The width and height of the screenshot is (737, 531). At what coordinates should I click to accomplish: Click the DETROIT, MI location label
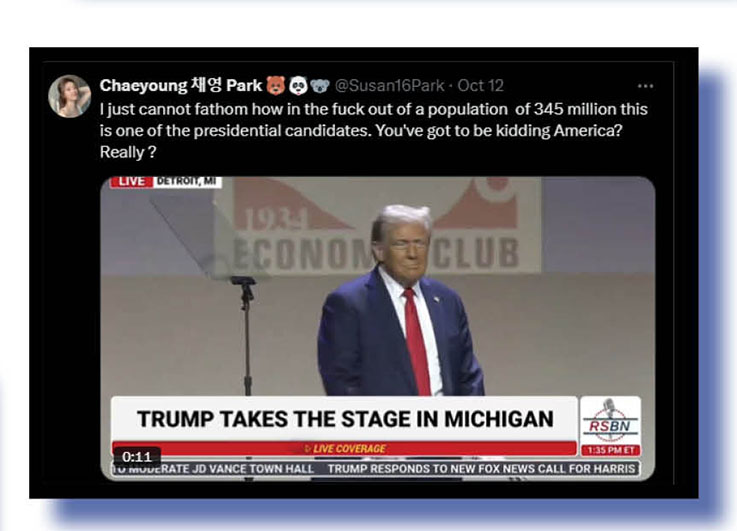click(x=187, y=181)
